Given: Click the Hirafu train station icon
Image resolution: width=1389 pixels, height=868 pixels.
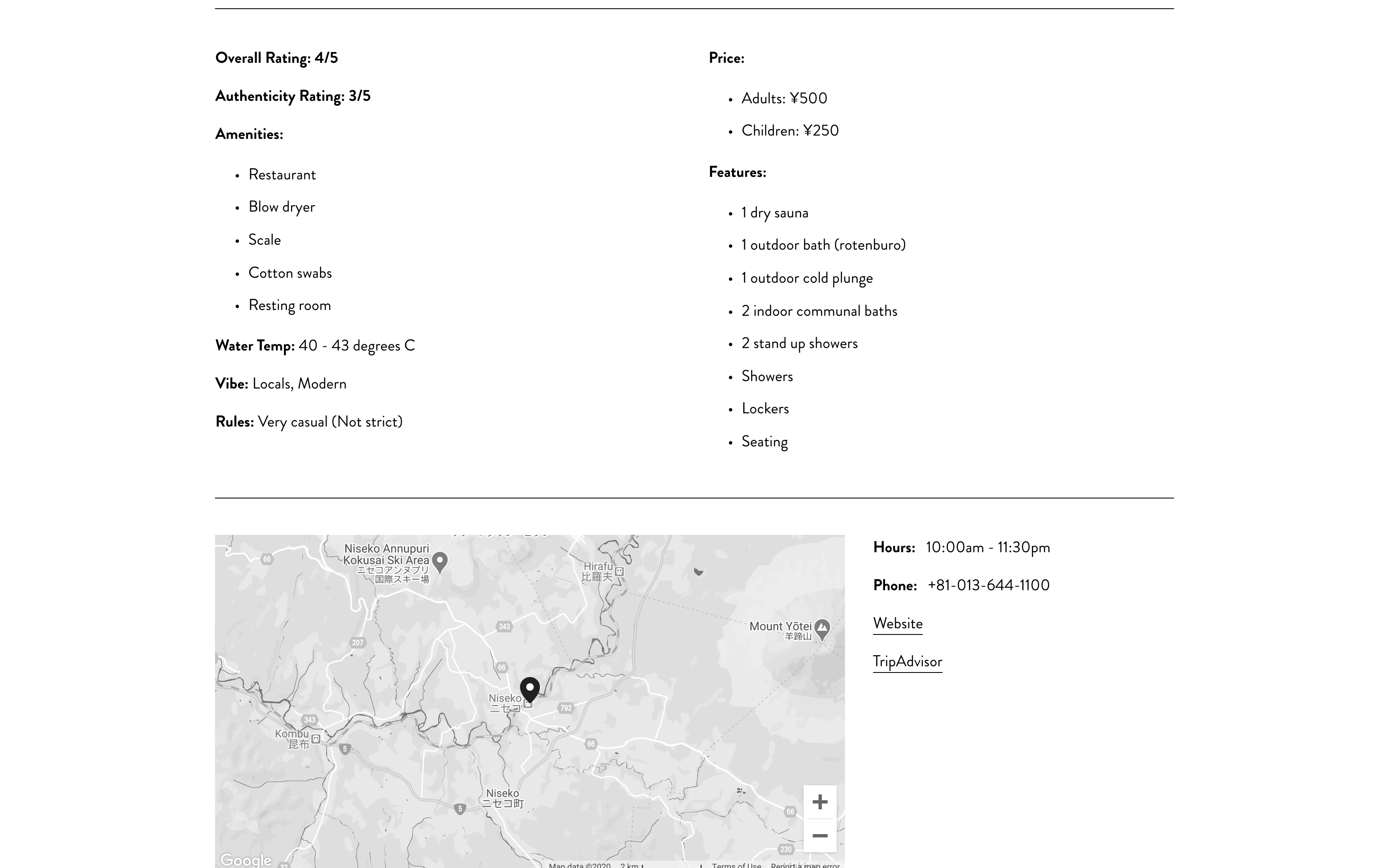Looking at the screenshot, I should pyautogui.click(x=619, y=571).
